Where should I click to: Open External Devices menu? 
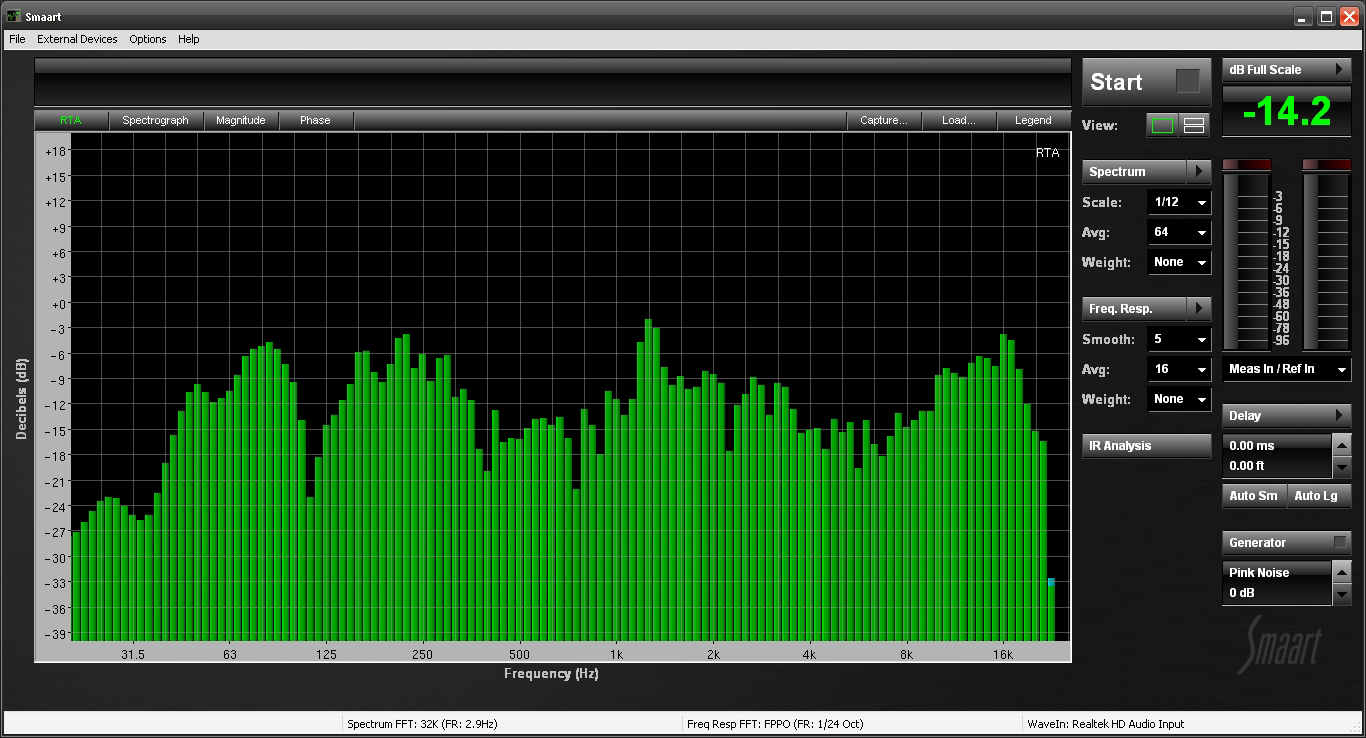click(x=77, y=39)
